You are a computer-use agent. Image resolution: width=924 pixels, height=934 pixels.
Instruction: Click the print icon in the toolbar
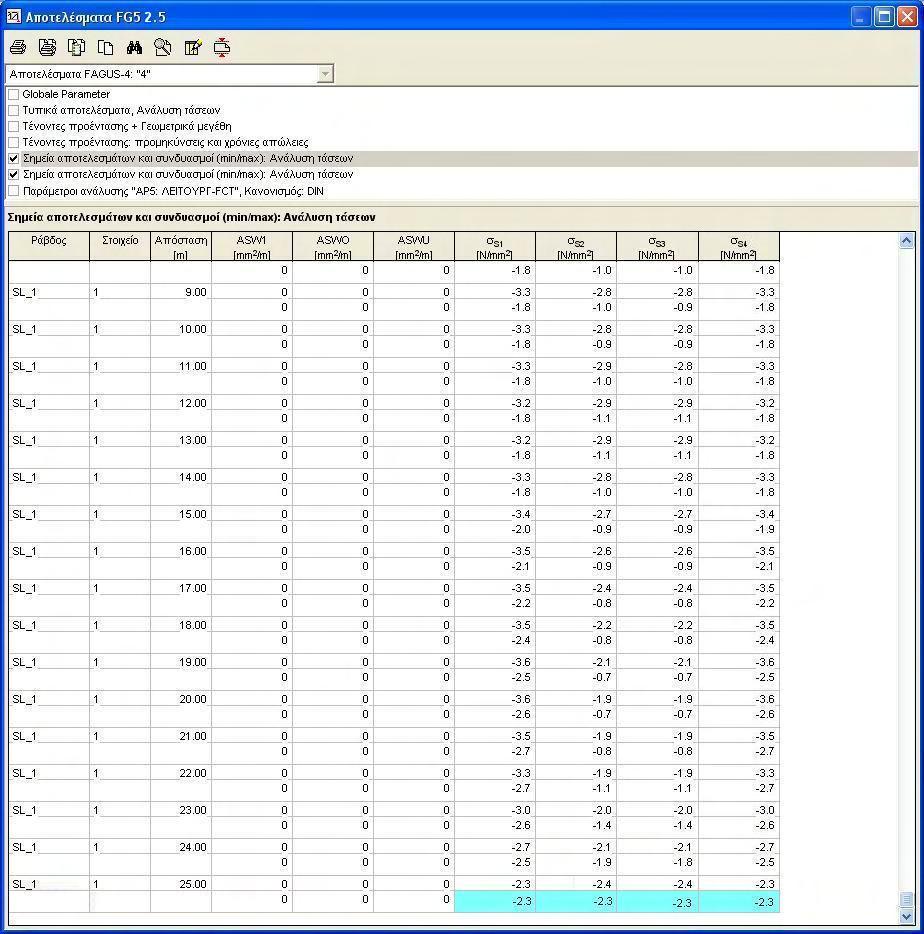tap(18, 47)
